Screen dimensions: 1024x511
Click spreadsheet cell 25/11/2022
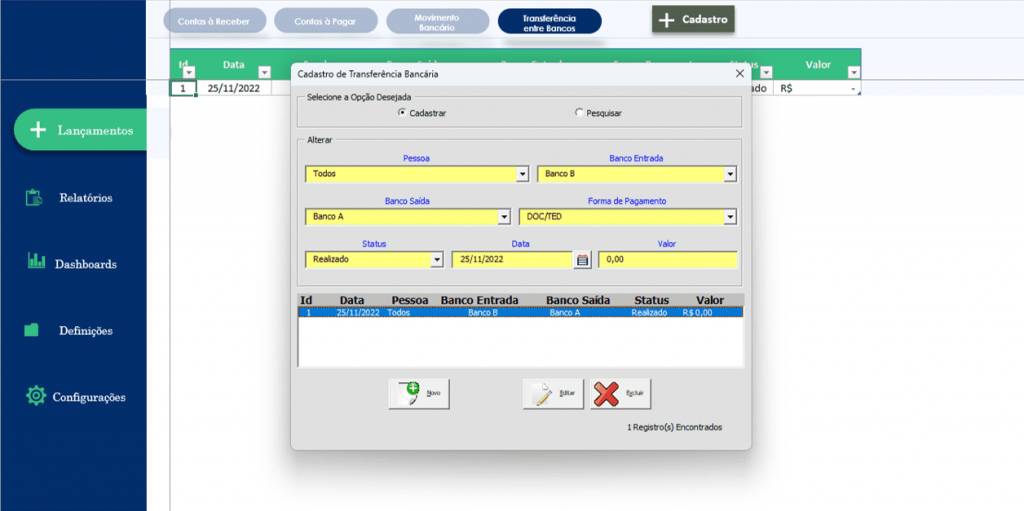tap(234, 88)
